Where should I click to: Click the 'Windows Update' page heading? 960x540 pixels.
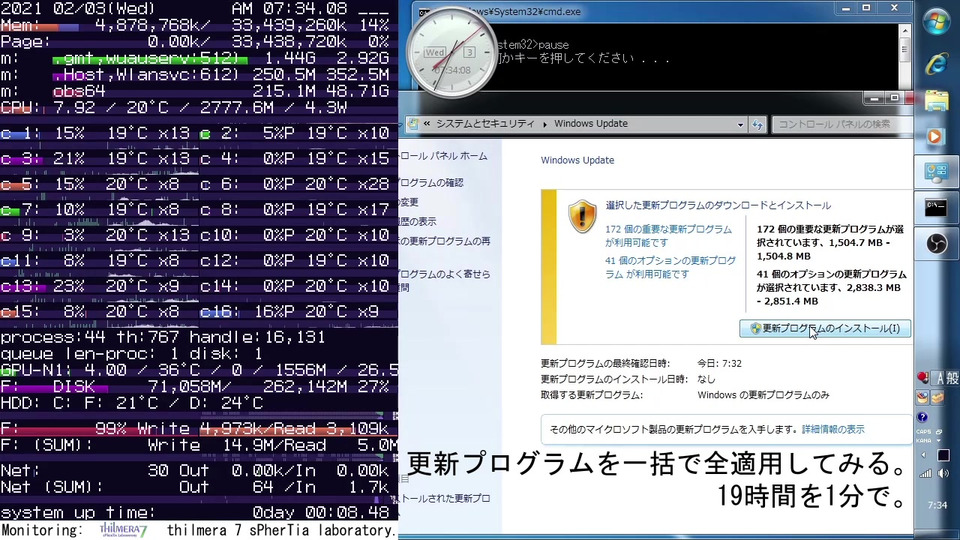pos(577,160)
